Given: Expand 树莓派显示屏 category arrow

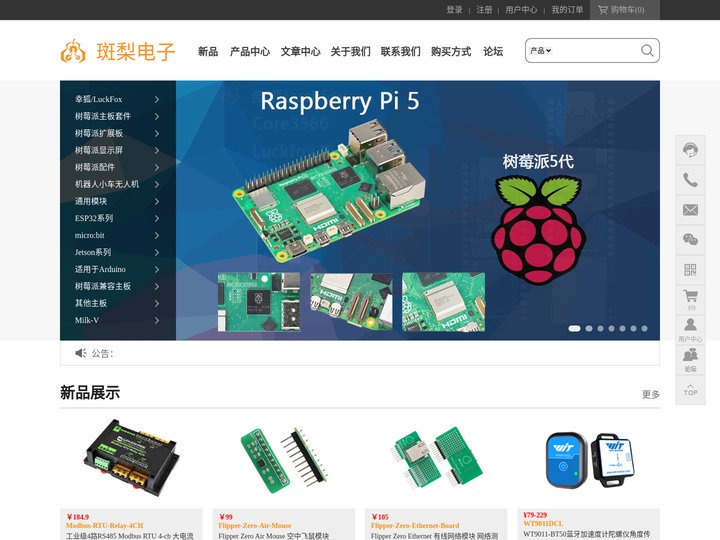Looking at the screenshot, I should (157, 150).
